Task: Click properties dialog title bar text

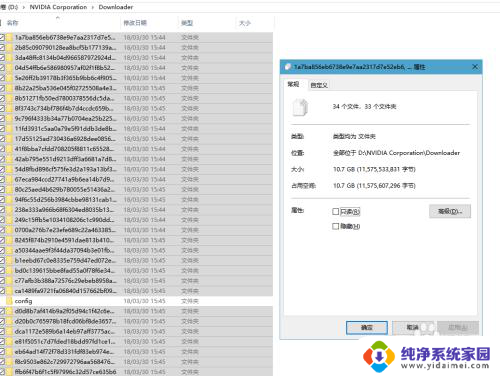Action: [x=359, y=67]
